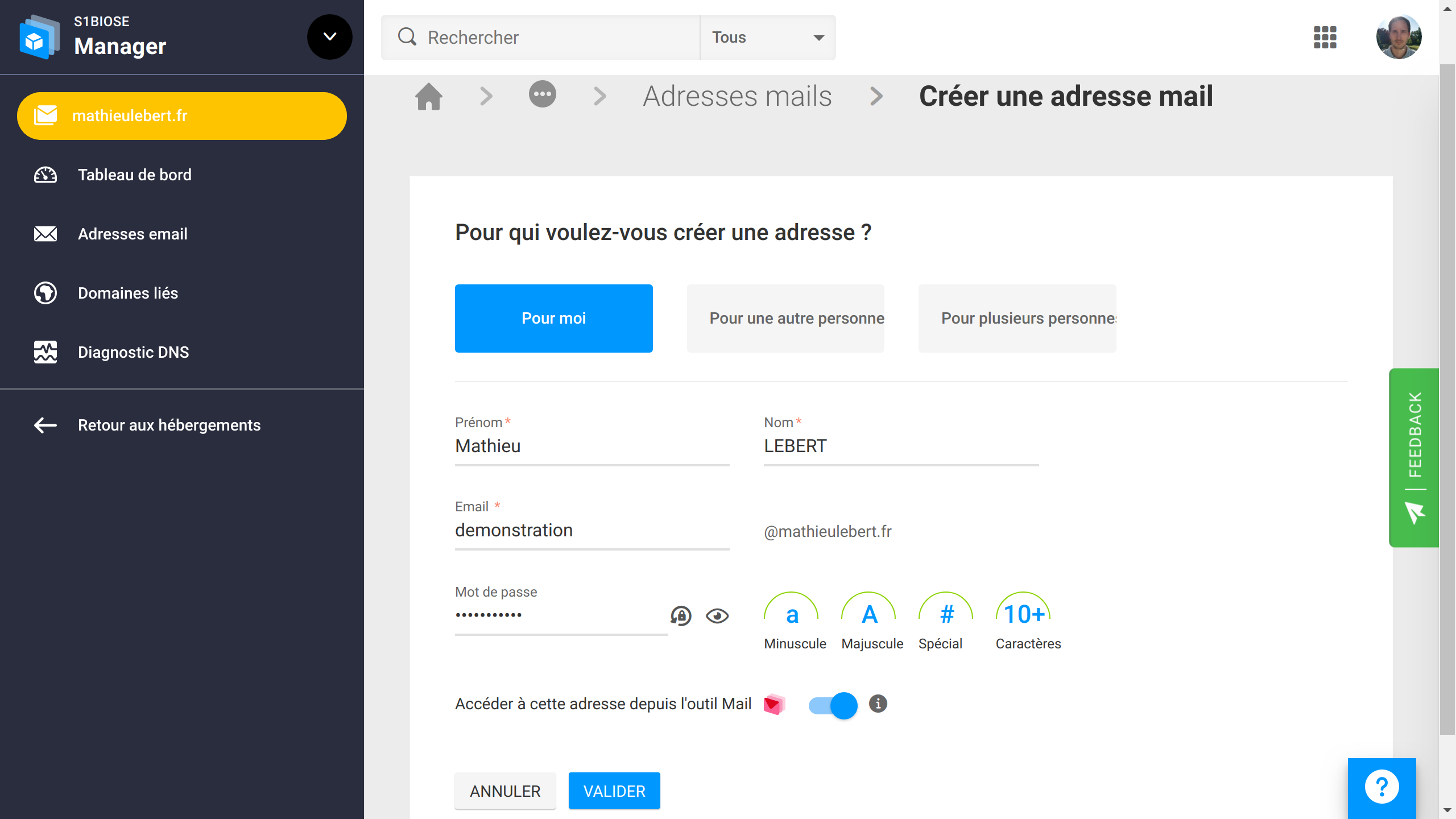The image size is (1456, 819).
Task: Click the help question mark button
Action: pyautogui.click(x=1382, y=786)
